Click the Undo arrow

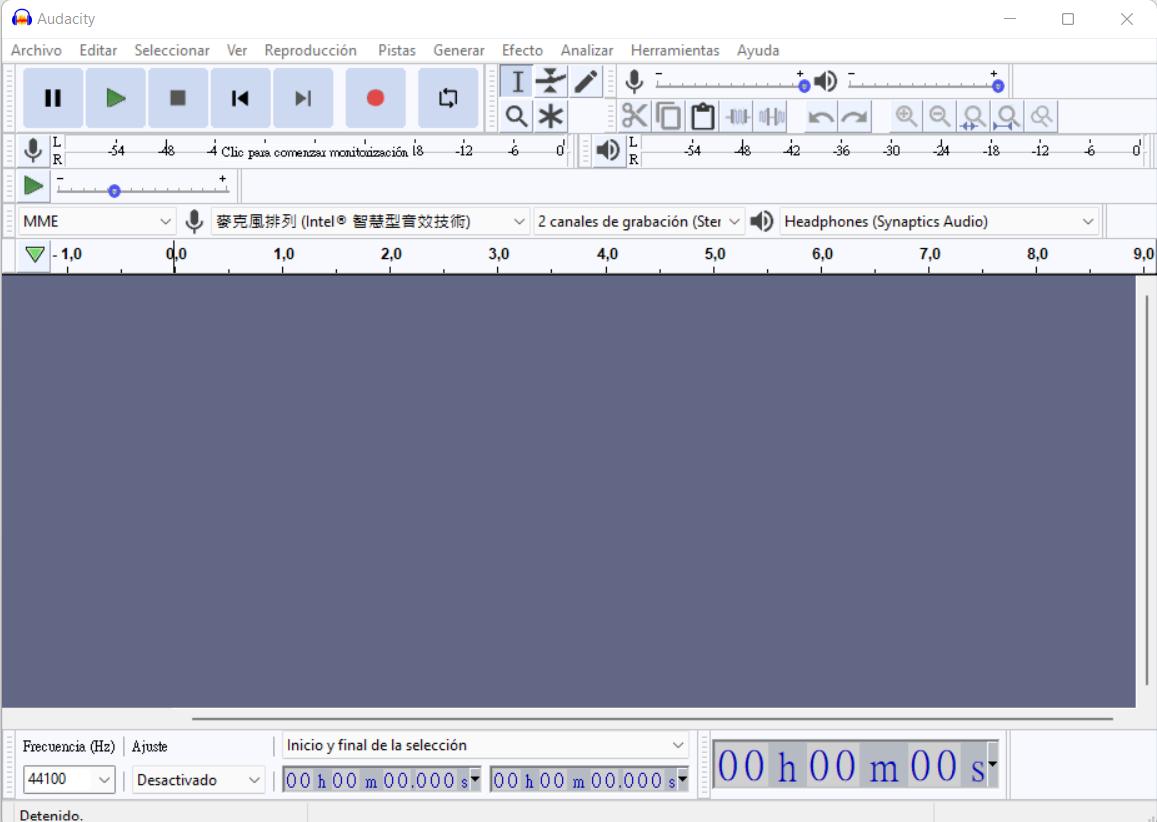click(x=821, y=117)
